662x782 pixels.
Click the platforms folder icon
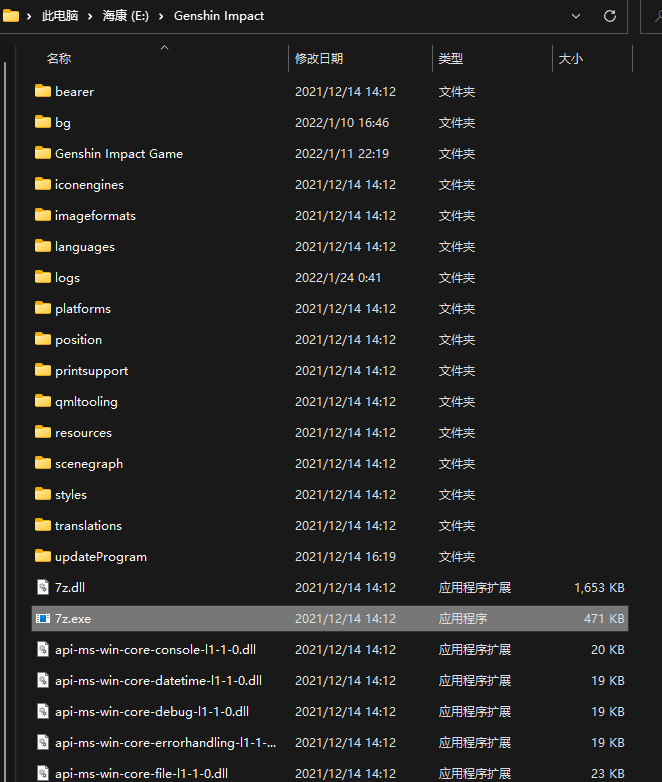coord(43,308)
